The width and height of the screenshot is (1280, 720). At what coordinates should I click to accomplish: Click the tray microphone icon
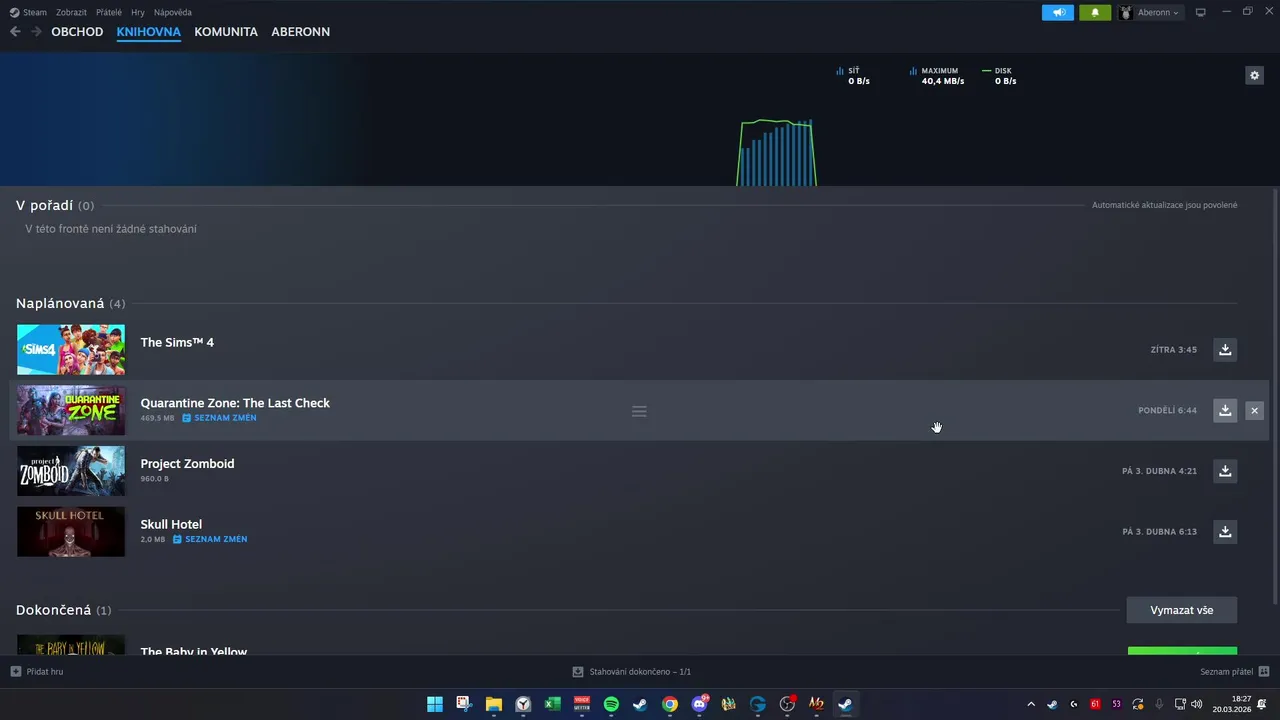(1159, 704)
